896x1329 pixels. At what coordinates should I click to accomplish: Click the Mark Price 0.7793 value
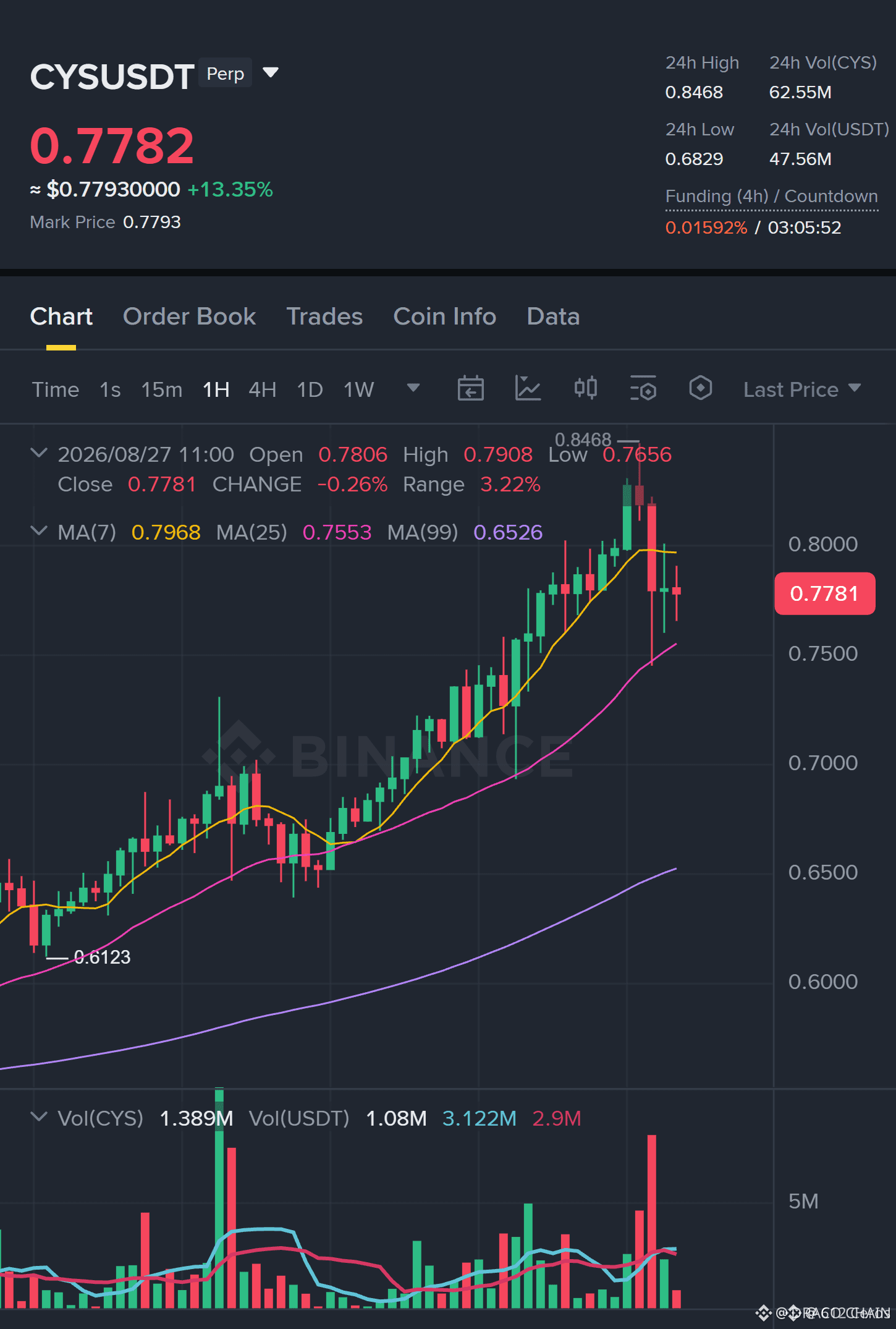click(x=152, y=222)
